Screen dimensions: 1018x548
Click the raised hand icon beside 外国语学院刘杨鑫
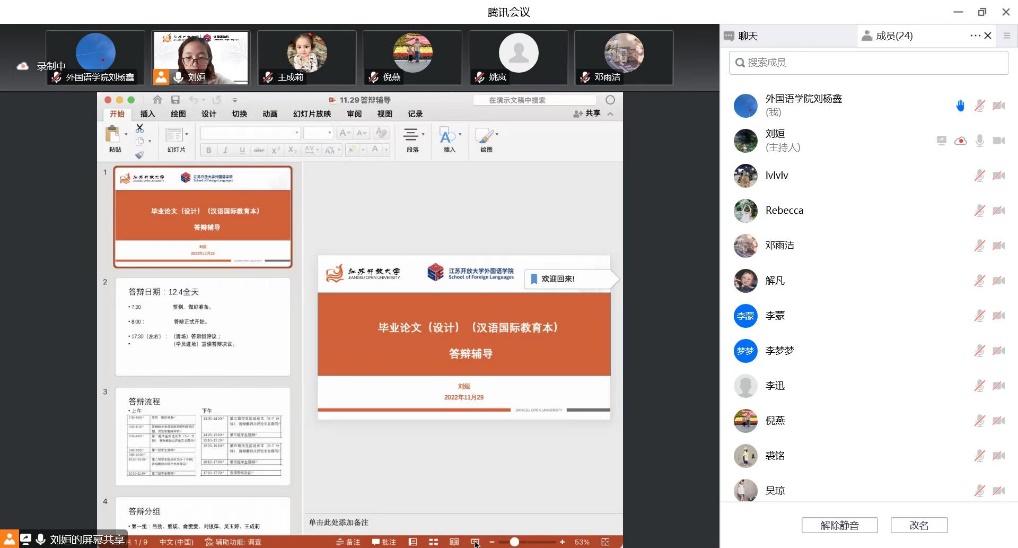(960, 105)
